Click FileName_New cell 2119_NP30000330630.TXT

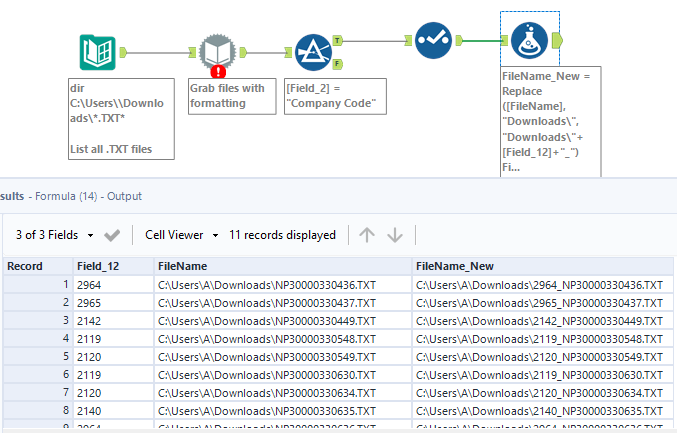click(x=542, y=375)
